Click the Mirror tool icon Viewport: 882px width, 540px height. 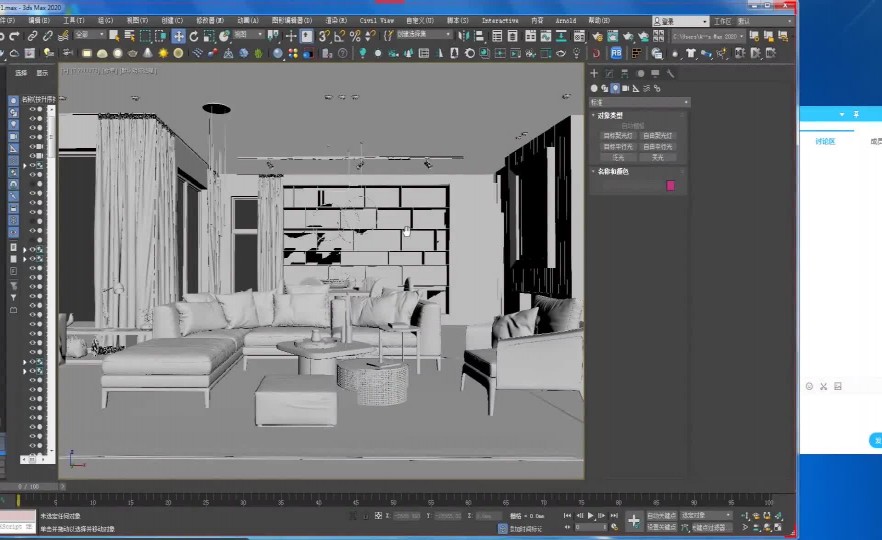464,37
